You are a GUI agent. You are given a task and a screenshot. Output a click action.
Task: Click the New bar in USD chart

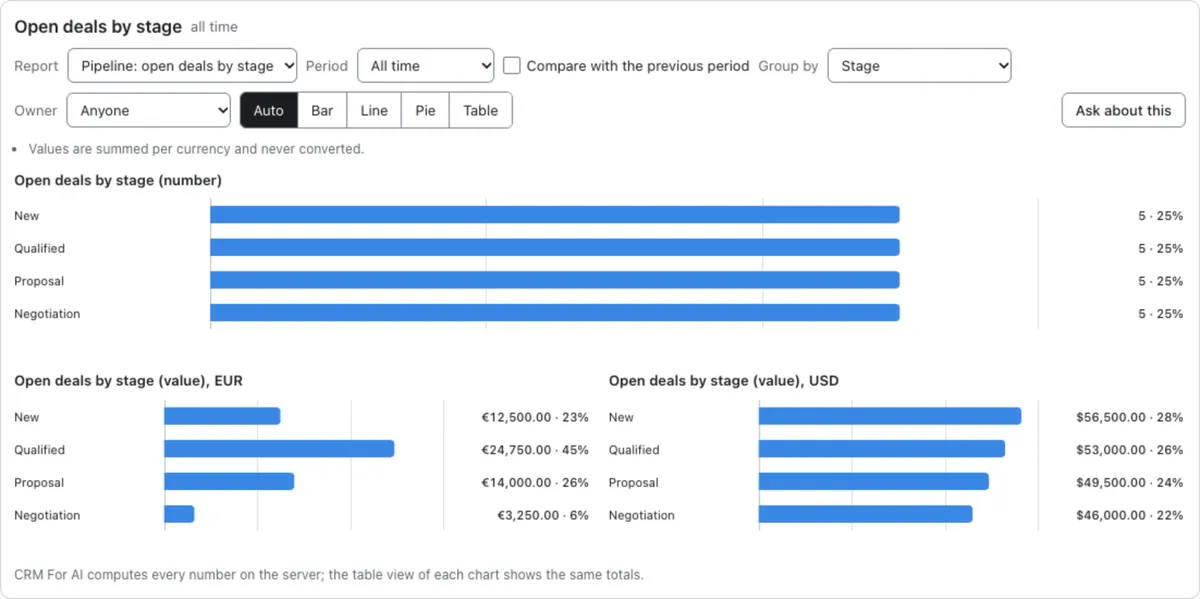890,416
